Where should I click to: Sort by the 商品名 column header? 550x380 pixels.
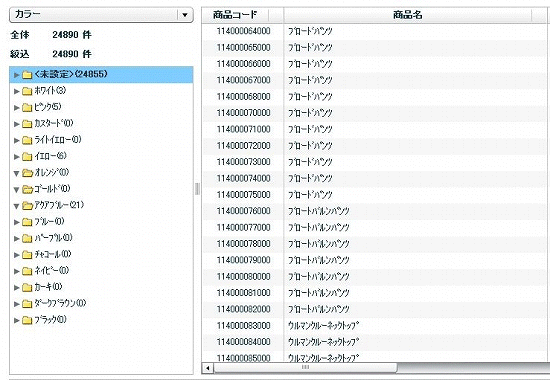click(408, 15)
